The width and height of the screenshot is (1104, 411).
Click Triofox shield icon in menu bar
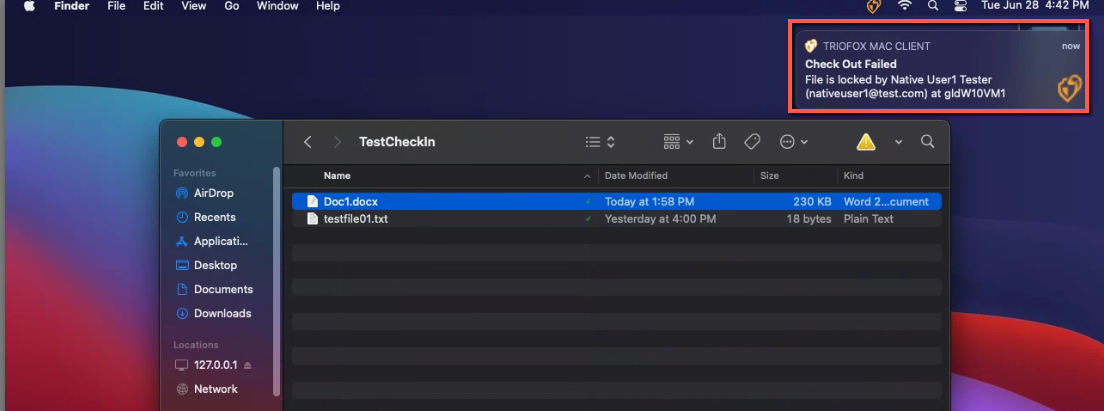coord(874,6)
